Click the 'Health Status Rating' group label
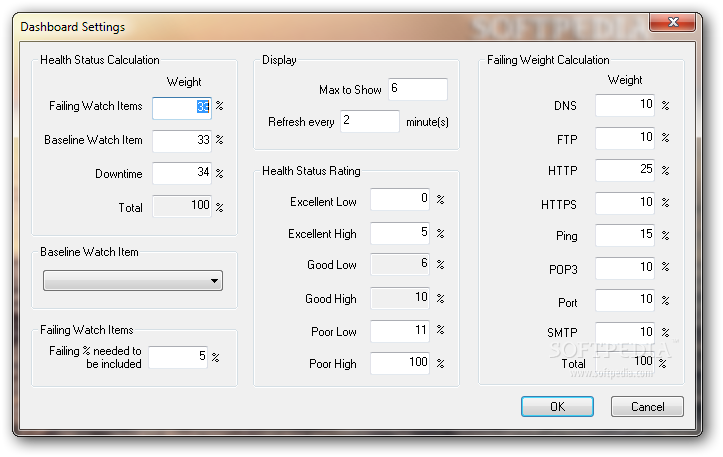This screenshot has width=723, height=457. coord(311,171)
